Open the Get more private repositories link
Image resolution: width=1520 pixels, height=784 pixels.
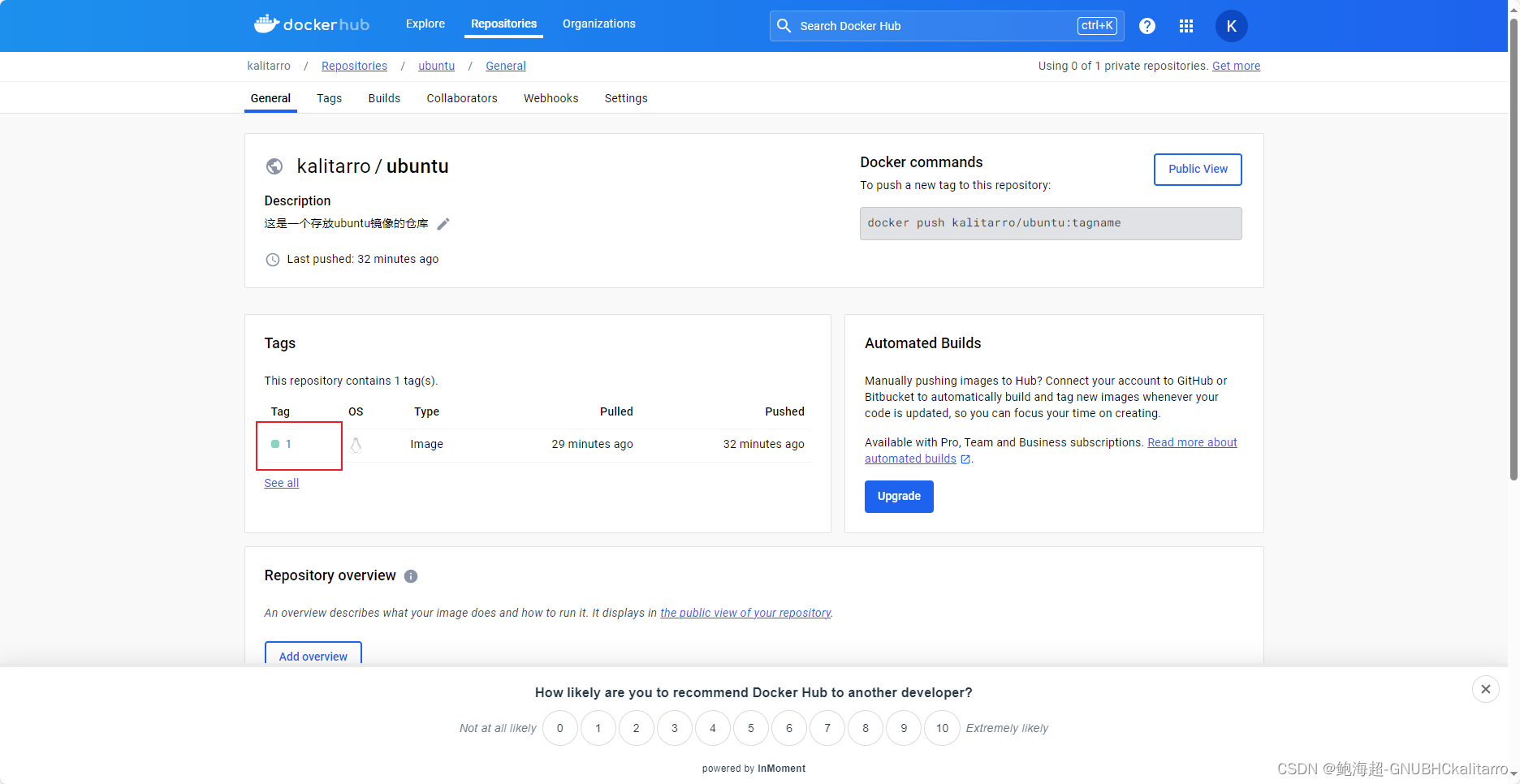[x=1236, y=66]
